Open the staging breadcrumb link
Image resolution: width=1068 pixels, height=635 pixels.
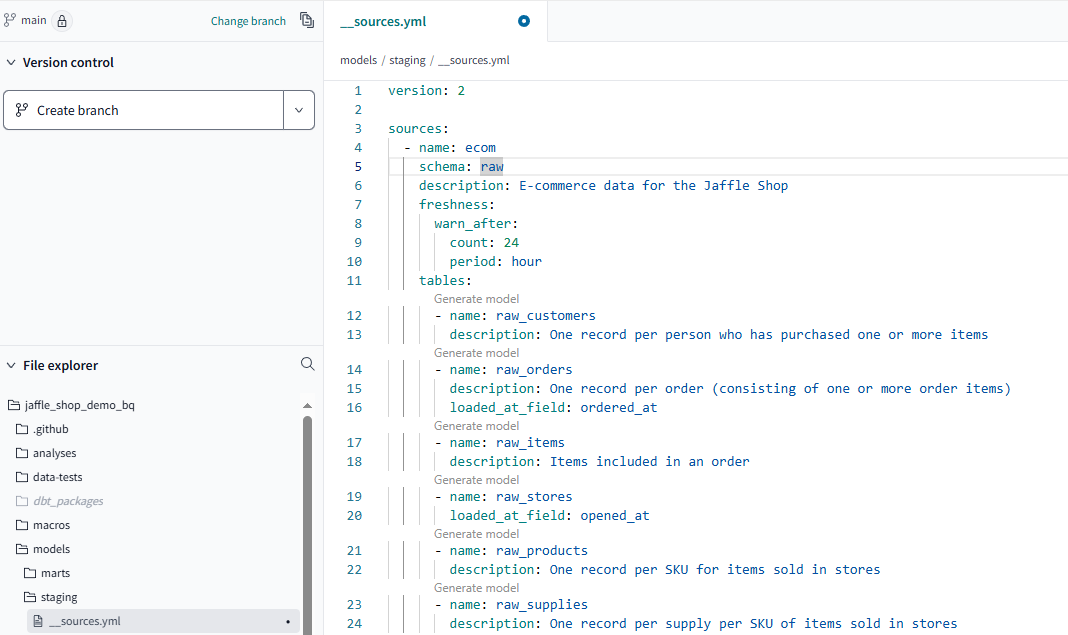click(x=407, y=60)
